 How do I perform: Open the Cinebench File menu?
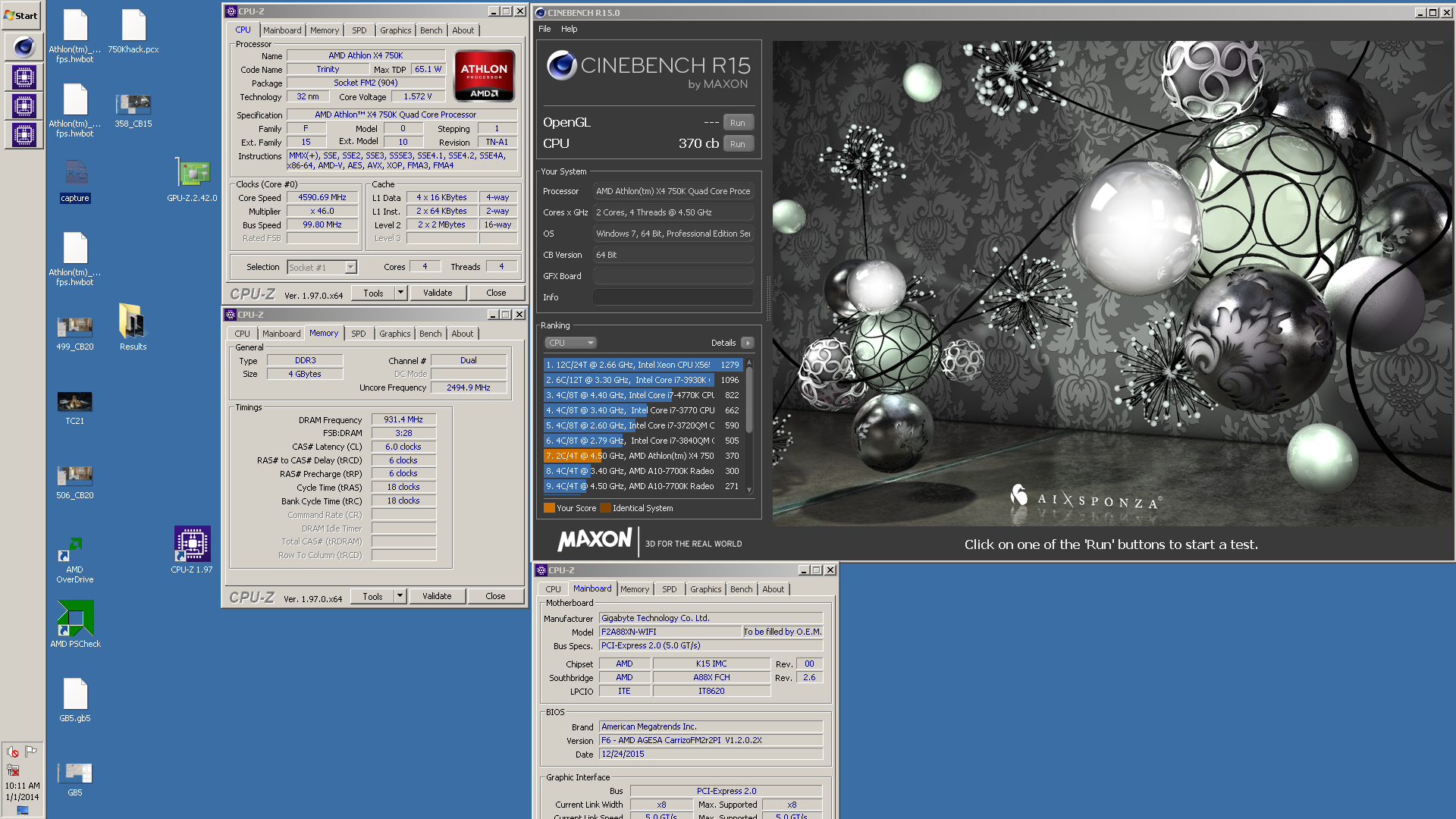tap(544, 29)
